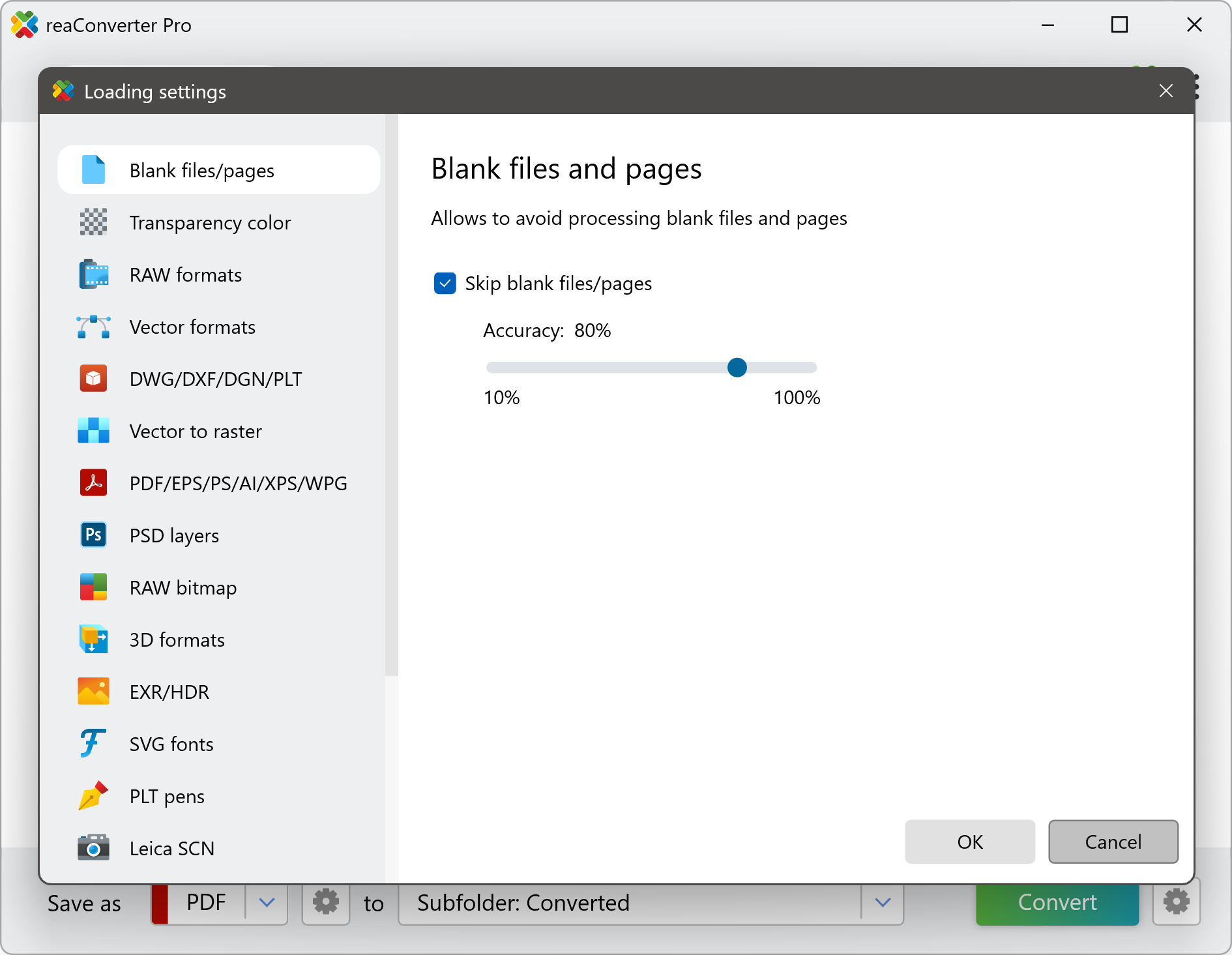The image size is (1232, 955).
Task: Open the PDF output format dropdown arrow
Action: point(267,903)
